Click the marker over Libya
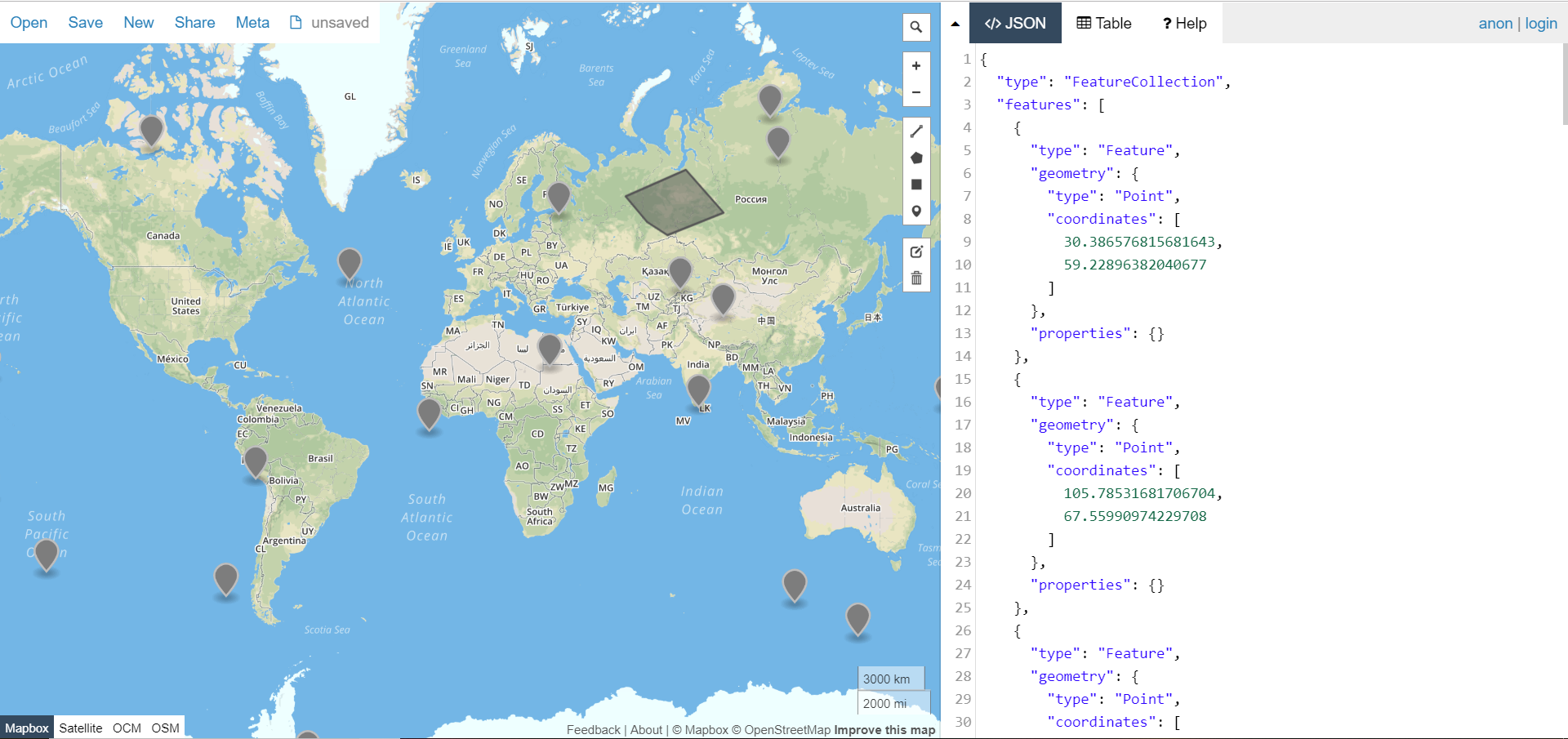The width and height of the screenshot is (1568, 739). point(550,349)
